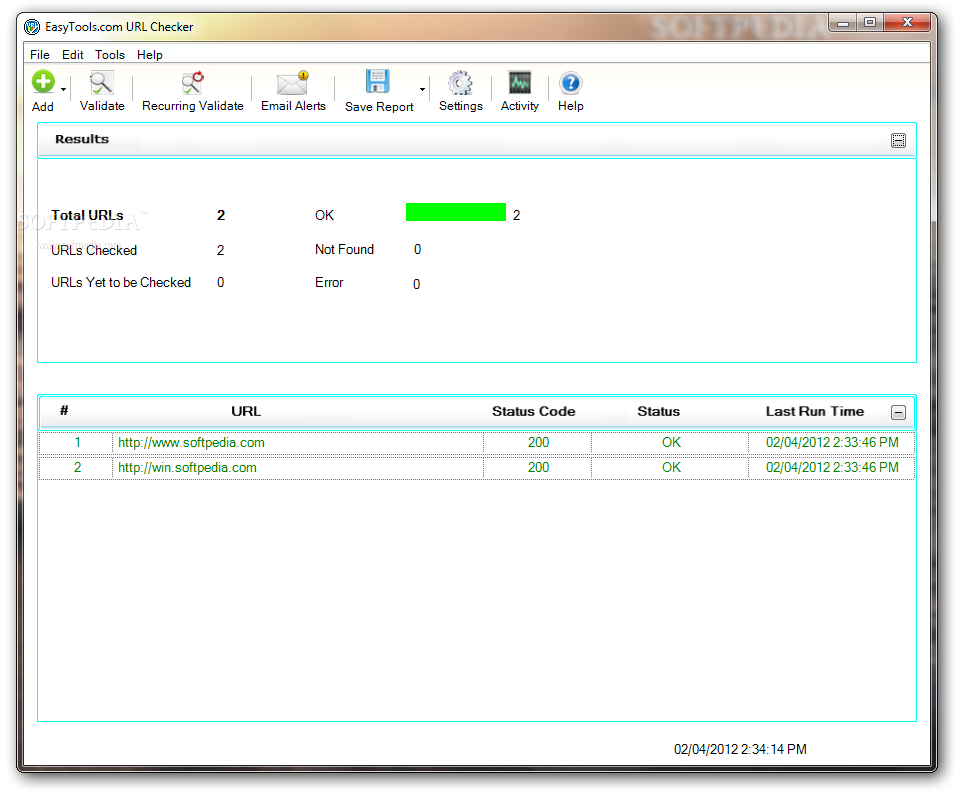Screen dimensions: 958x793
Task: Minimize the URL Checker window
Action: [843, 23]
